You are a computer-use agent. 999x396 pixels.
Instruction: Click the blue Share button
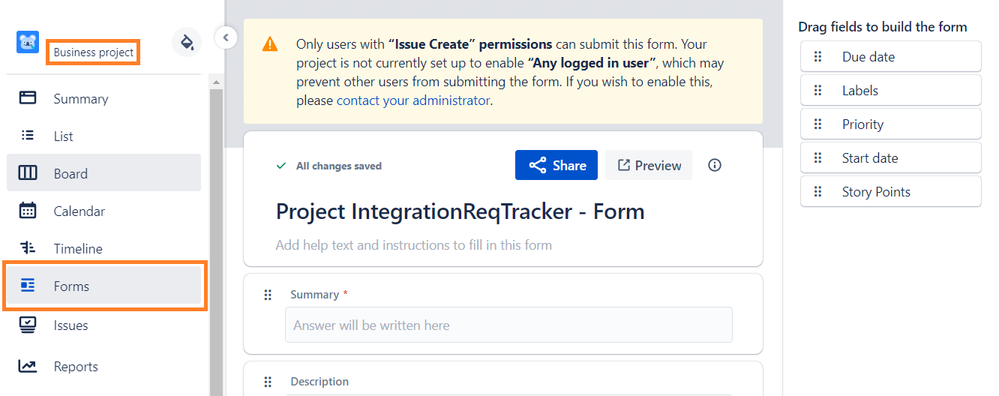[x=556, y=166]
